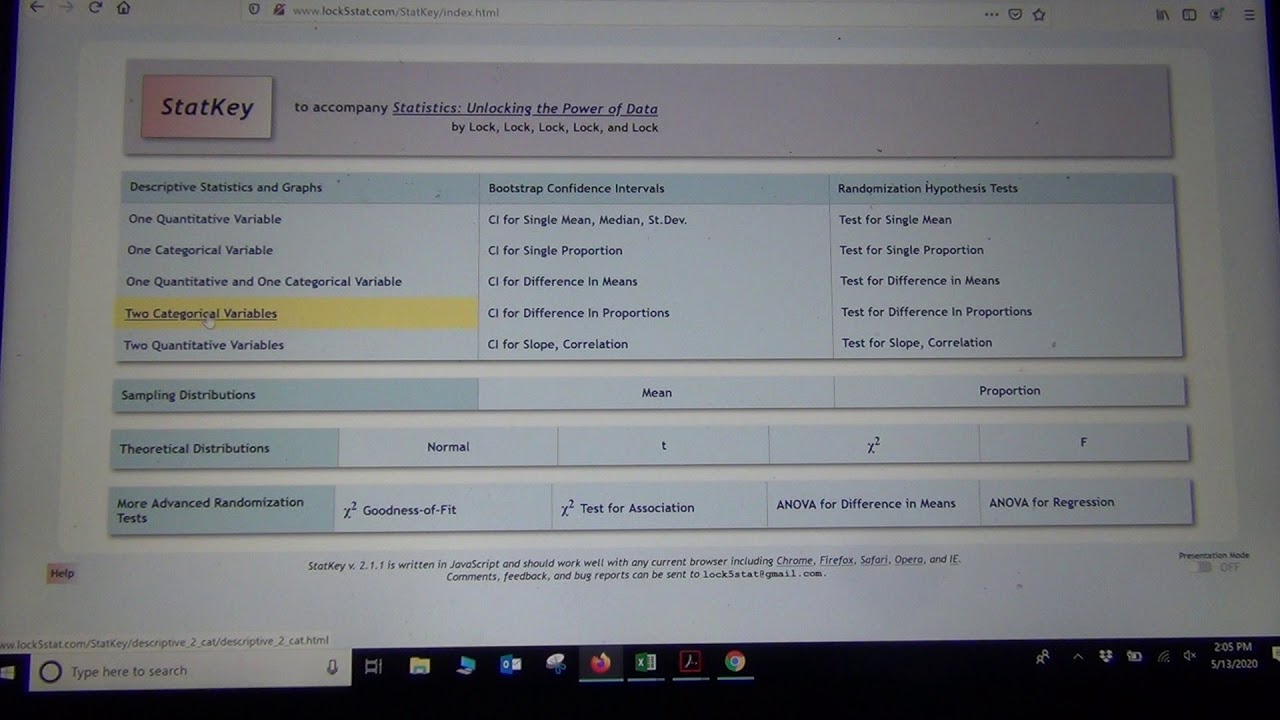This screenshot has width=1280, height=720.
Task: Click the shield tracking protection icon
Action: tap(254, 10)
